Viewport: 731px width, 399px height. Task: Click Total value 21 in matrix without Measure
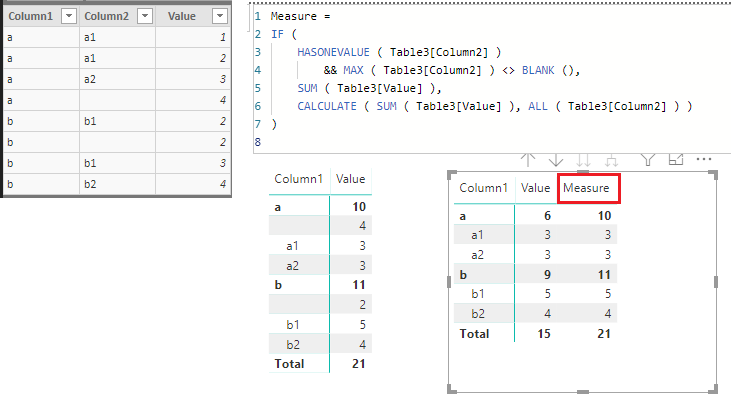[x=359, y=364]
